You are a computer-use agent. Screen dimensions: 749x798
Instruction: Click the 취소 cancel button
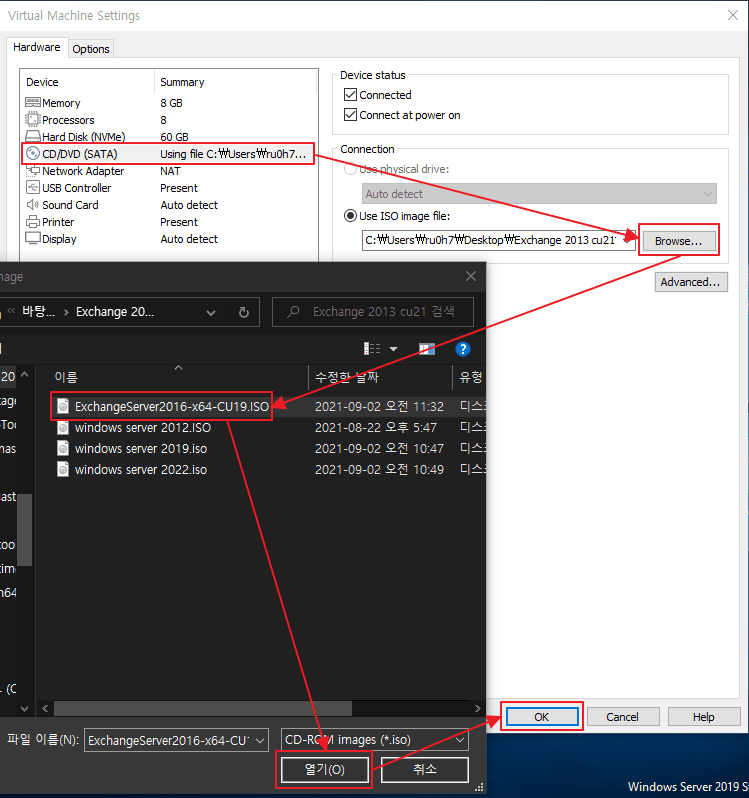point(424,770)
